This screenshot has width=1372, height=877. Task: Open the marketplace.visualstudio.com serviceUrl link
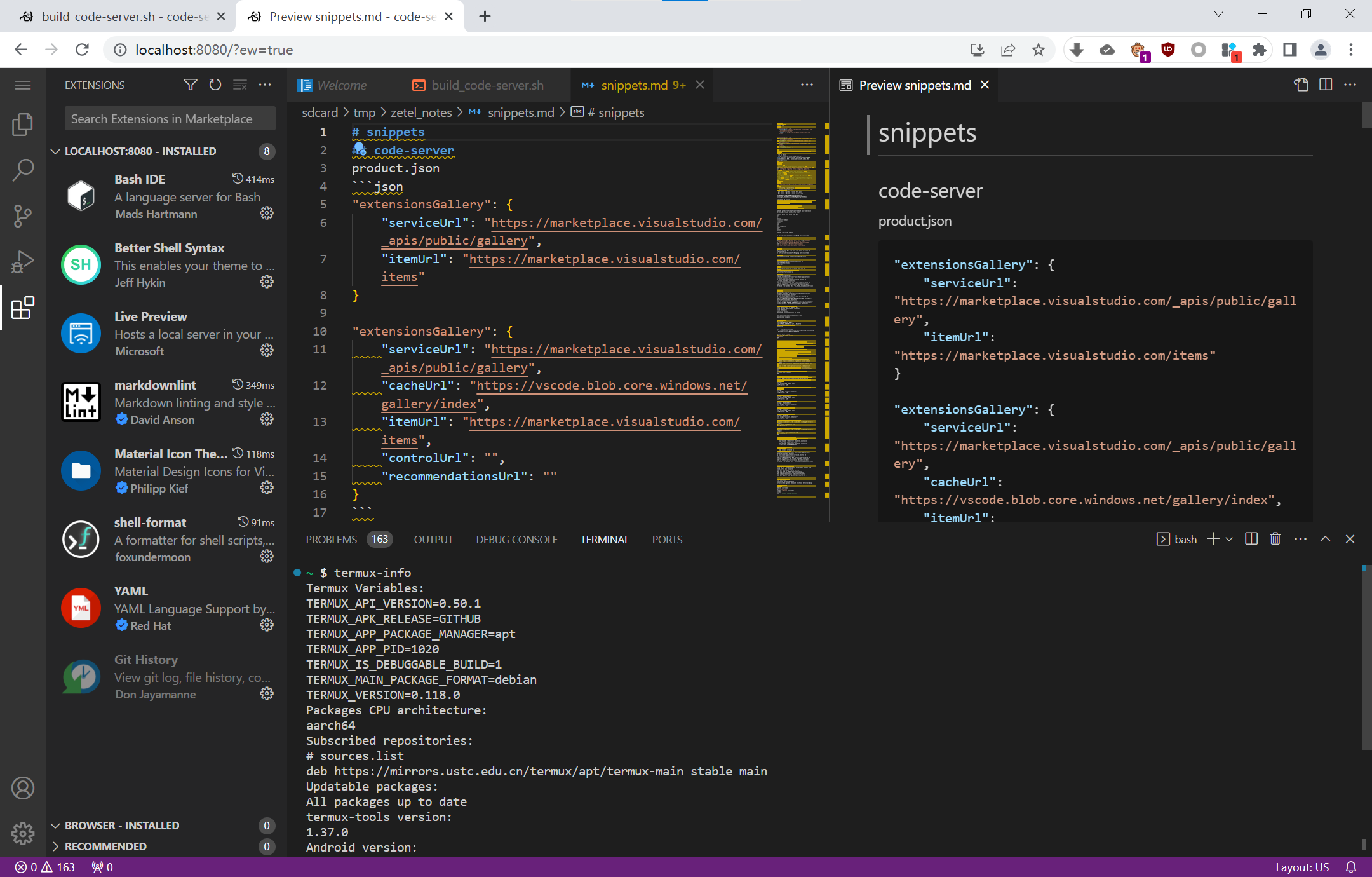623,223
